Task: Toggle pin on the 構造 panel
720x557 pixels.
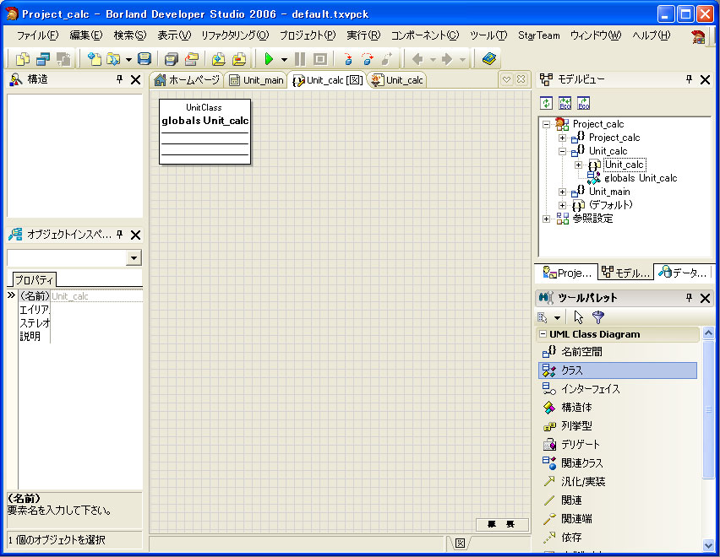Action: (x=119, y=79)
